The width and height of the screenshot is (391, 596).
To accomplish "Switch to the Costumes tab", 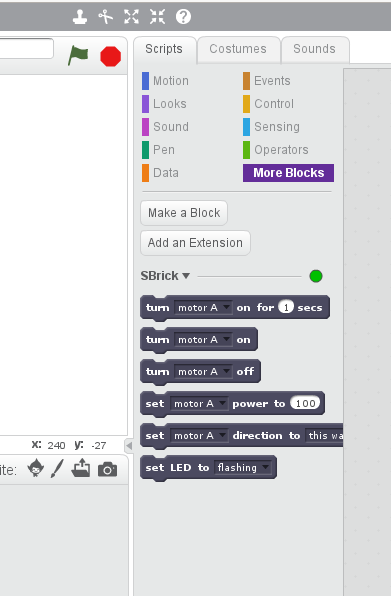I will (x=238, y=49).
